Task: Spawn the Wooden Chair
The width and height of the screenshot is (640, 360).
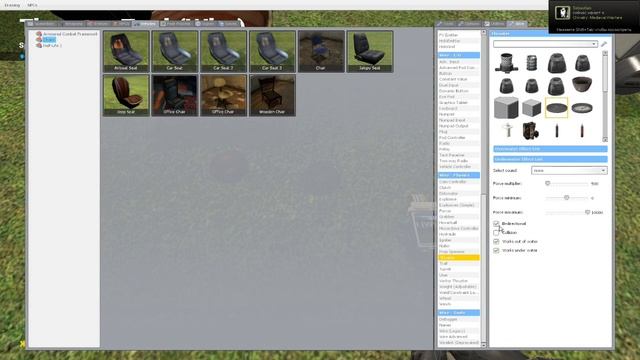Action: (x=272, y=95)
